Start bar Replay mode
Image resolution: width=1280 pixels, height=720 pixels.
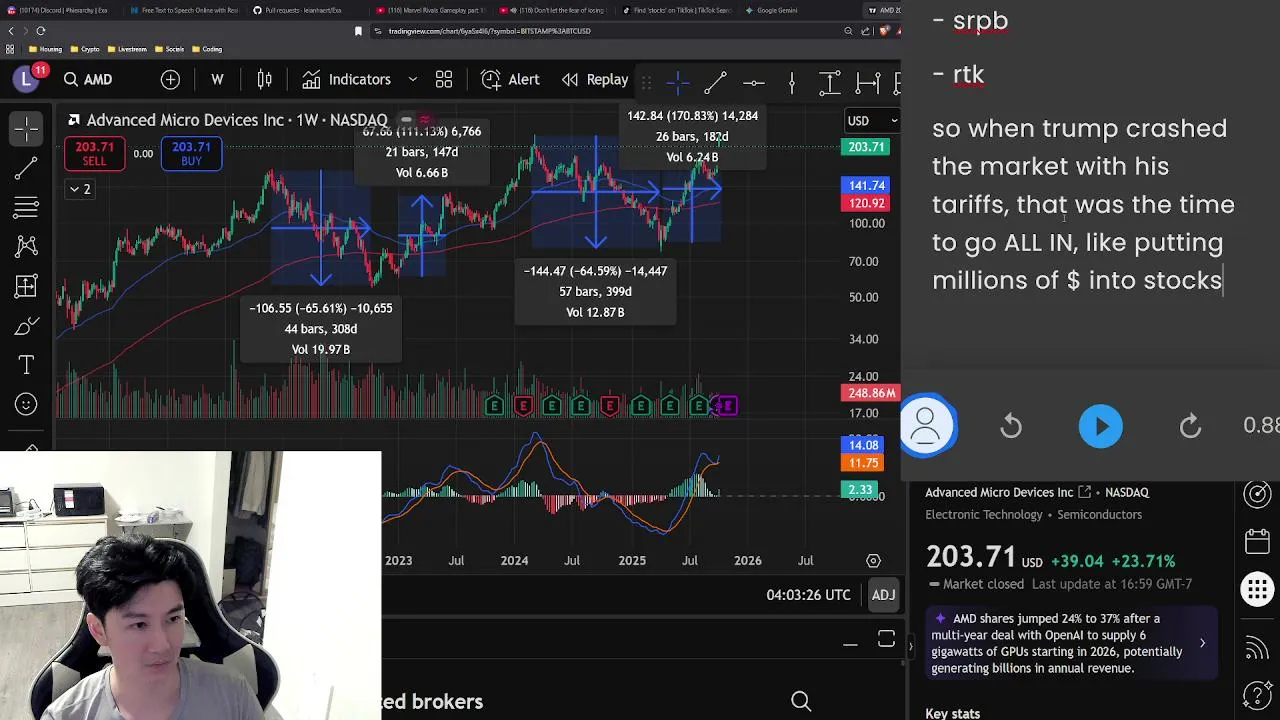pos(595,80)
